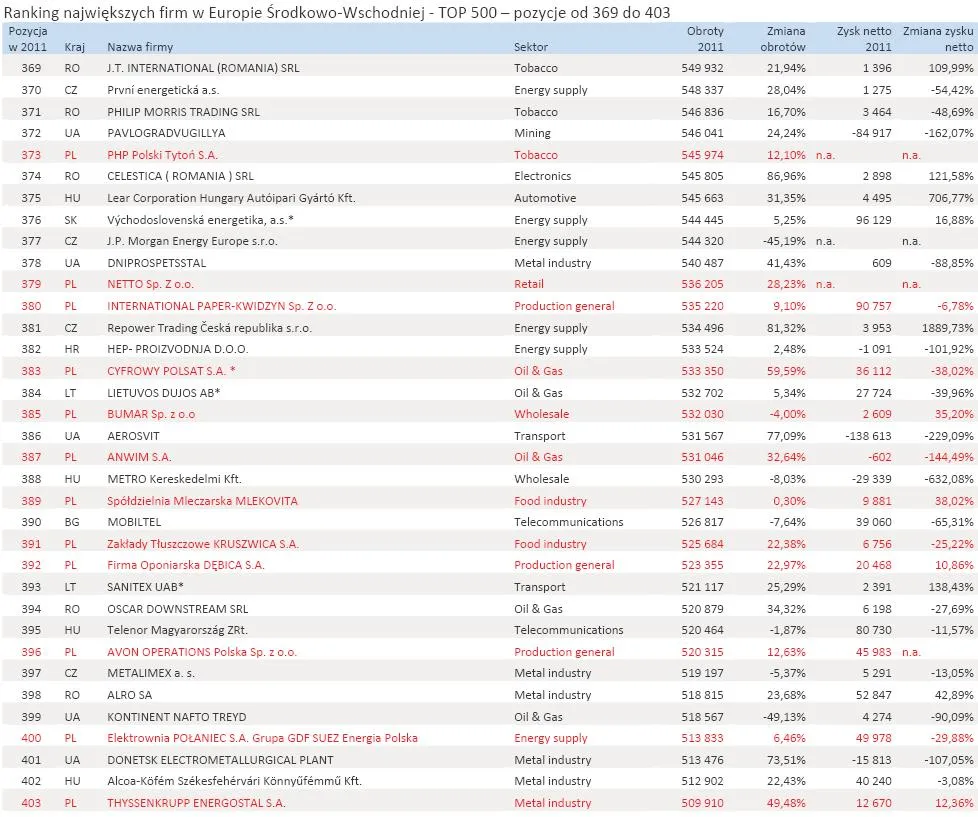Open the "MOBILTEL" company entry
This screenshot has height=817, width=978.
[x=133, y=522]
